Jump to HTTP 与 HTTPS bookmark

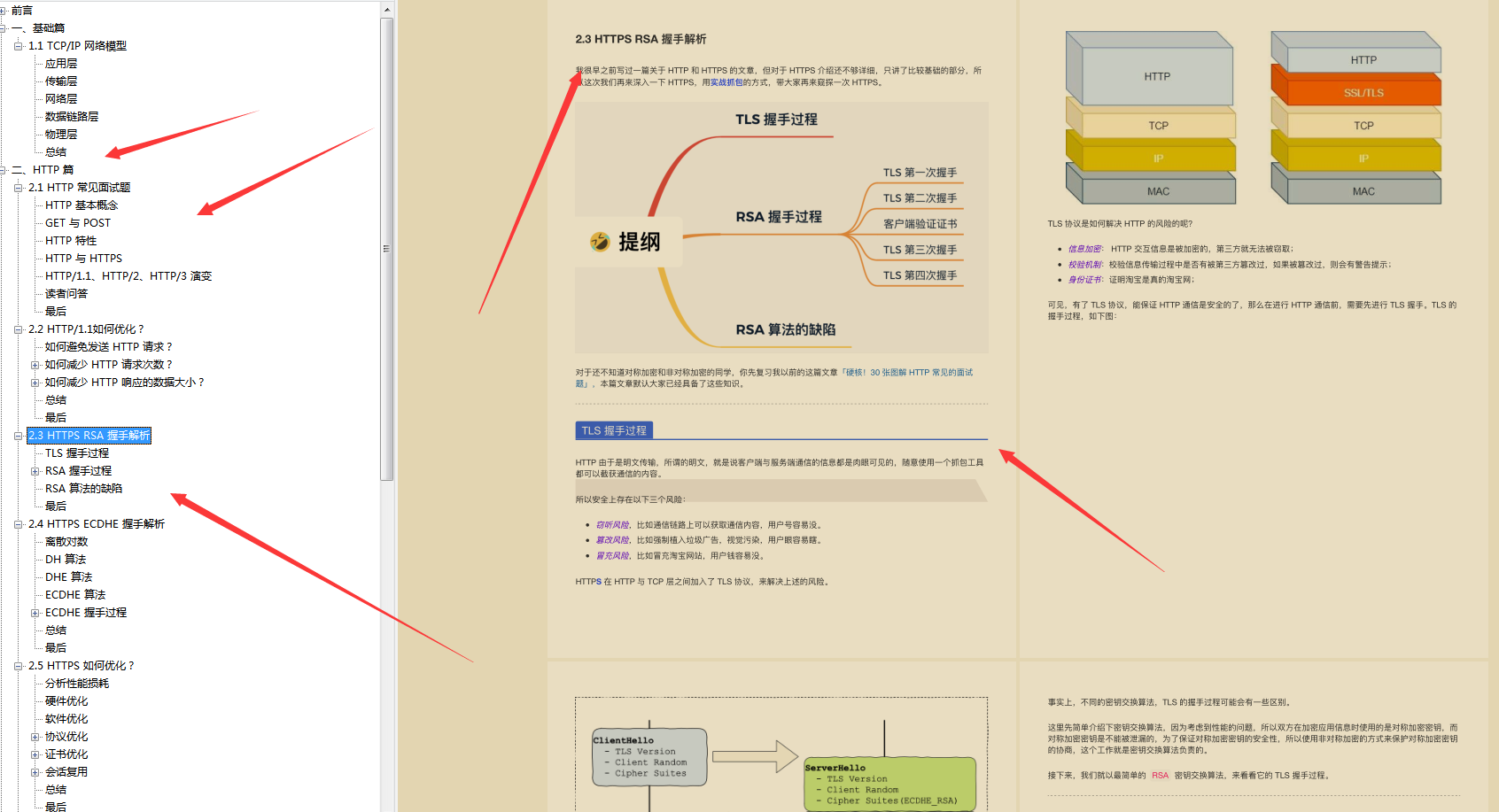(84, 259)
